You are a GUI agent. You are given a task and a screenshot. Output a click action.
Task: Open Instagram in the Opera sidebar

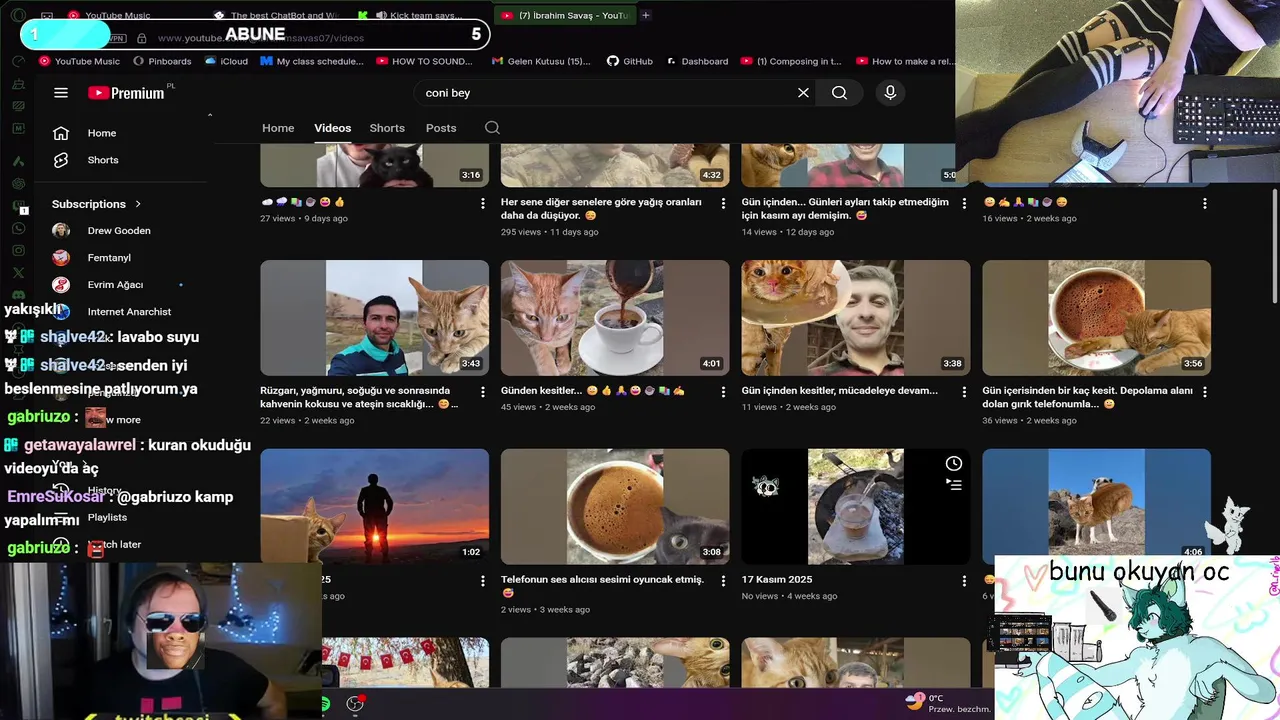[18, 250]
